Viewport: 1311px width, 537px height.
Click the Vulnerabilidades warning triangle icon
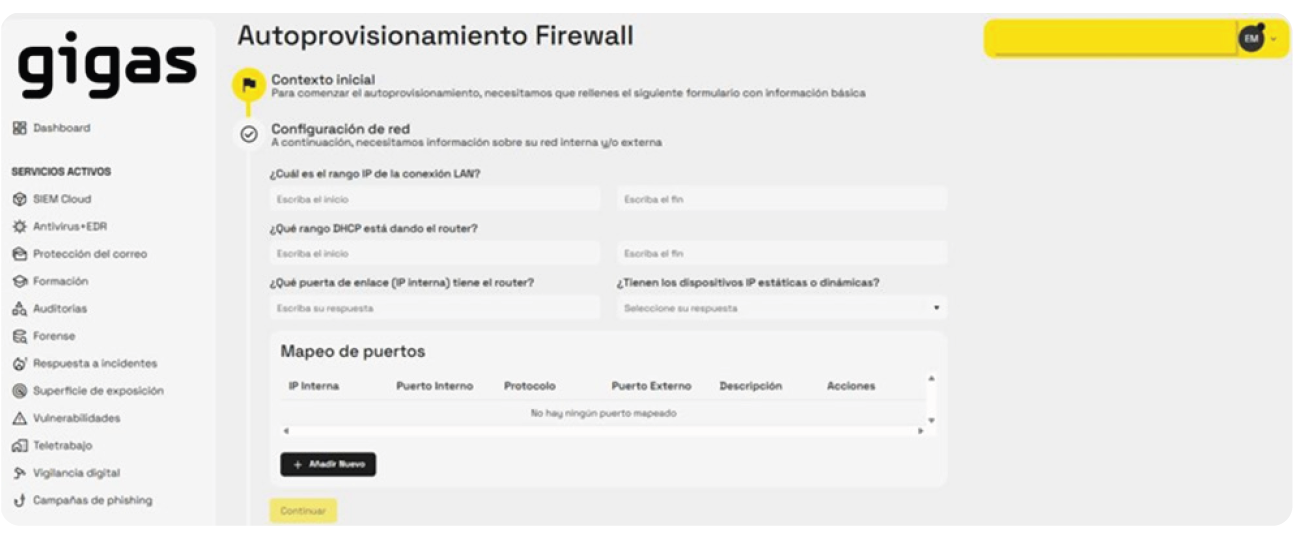[19, 419]
